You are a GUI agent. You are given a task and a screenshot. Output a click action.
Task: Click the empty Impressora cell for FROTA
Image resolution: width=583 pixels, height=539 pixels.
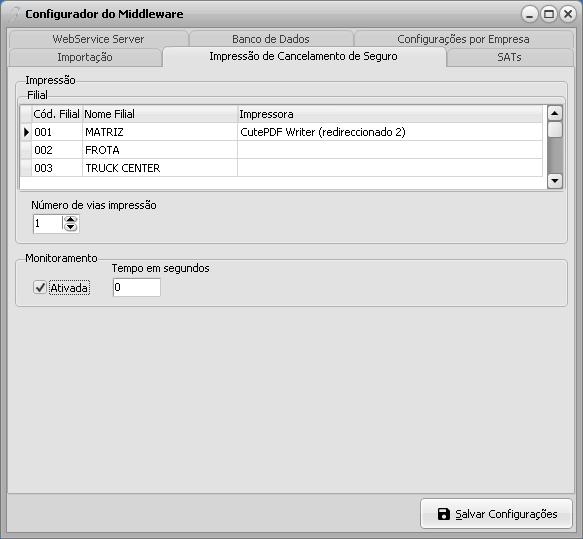(x=390, y=150)
